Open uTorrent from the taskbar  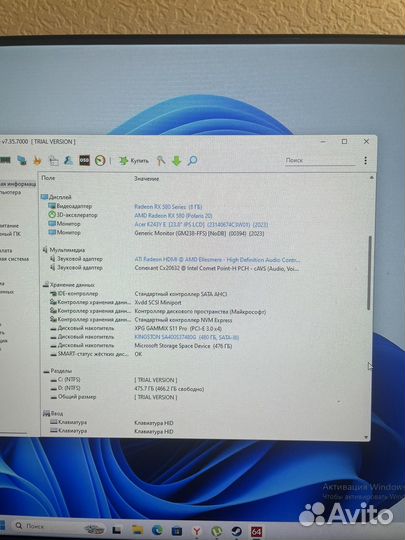[217, 532]
